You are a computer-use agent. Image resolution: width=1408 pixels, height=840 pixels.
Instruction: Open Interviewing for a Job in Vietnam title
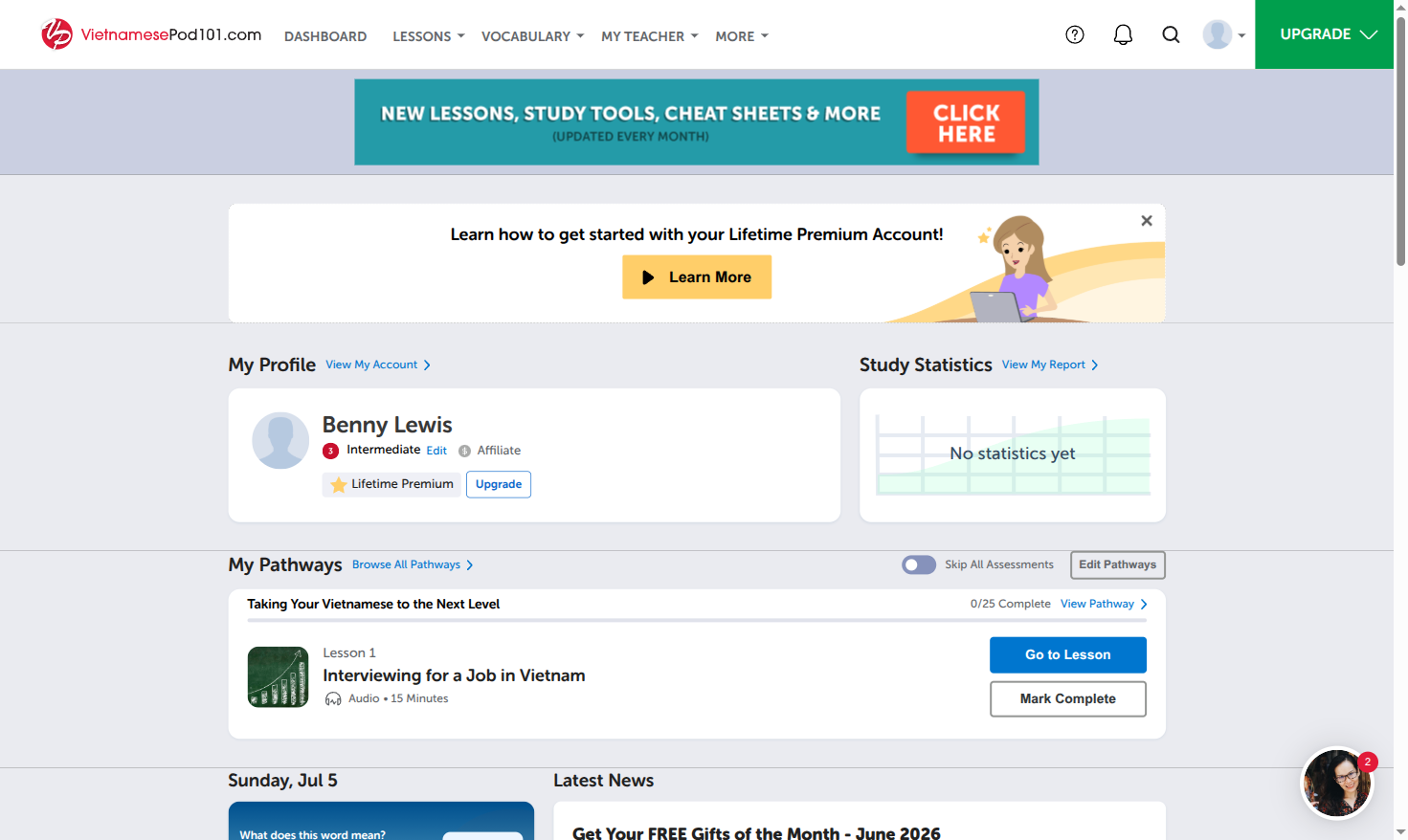pos(454,675)
